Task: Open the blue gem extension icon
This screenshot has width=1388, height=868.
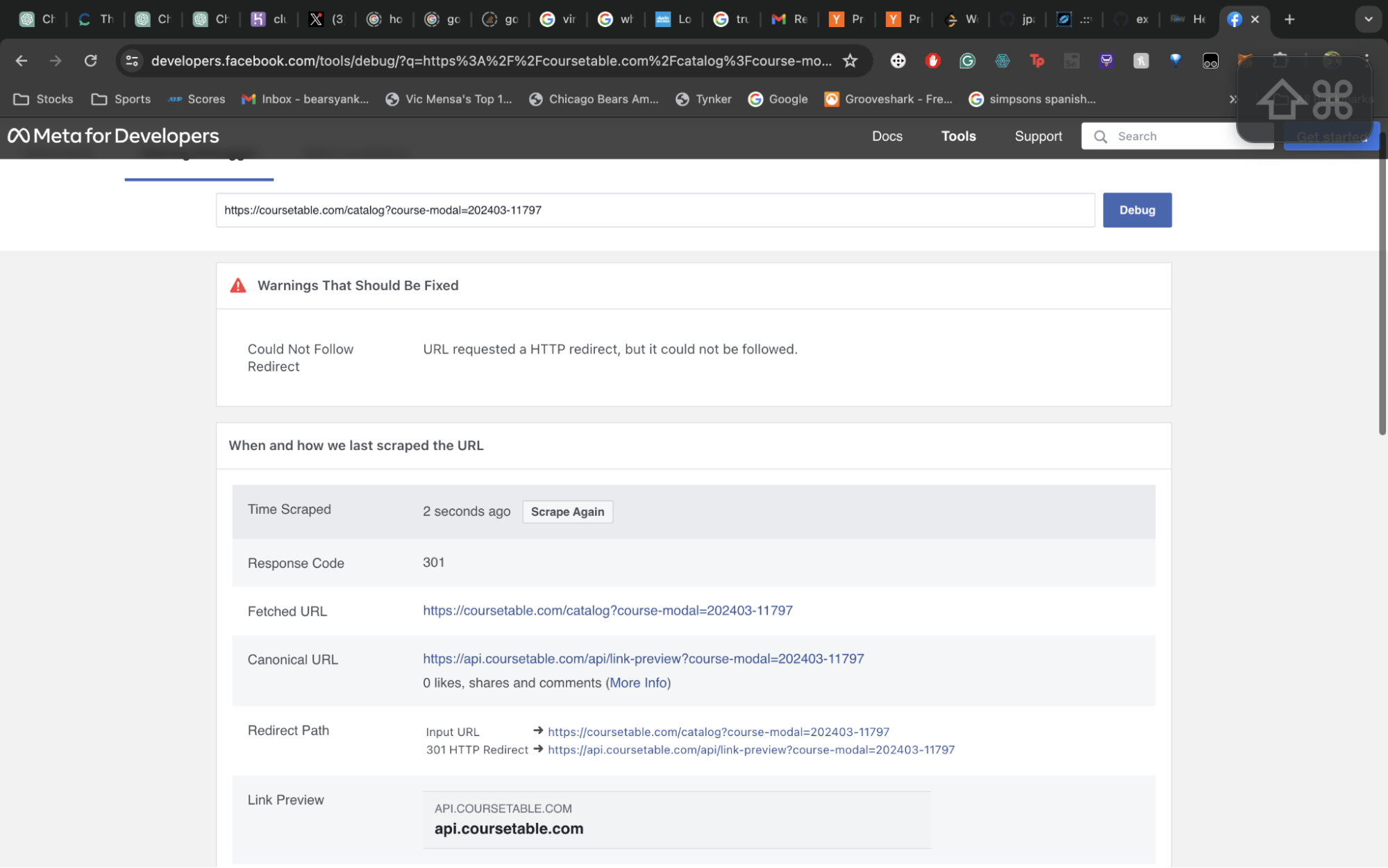Action: point(1176,61)
